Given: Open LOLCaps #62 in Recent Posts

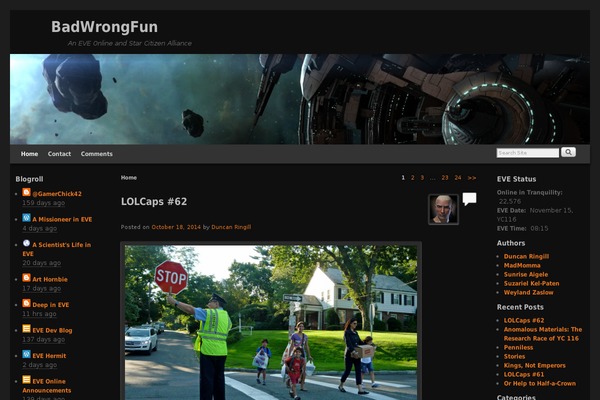Looking at the screenshot, I should (524, 320).
